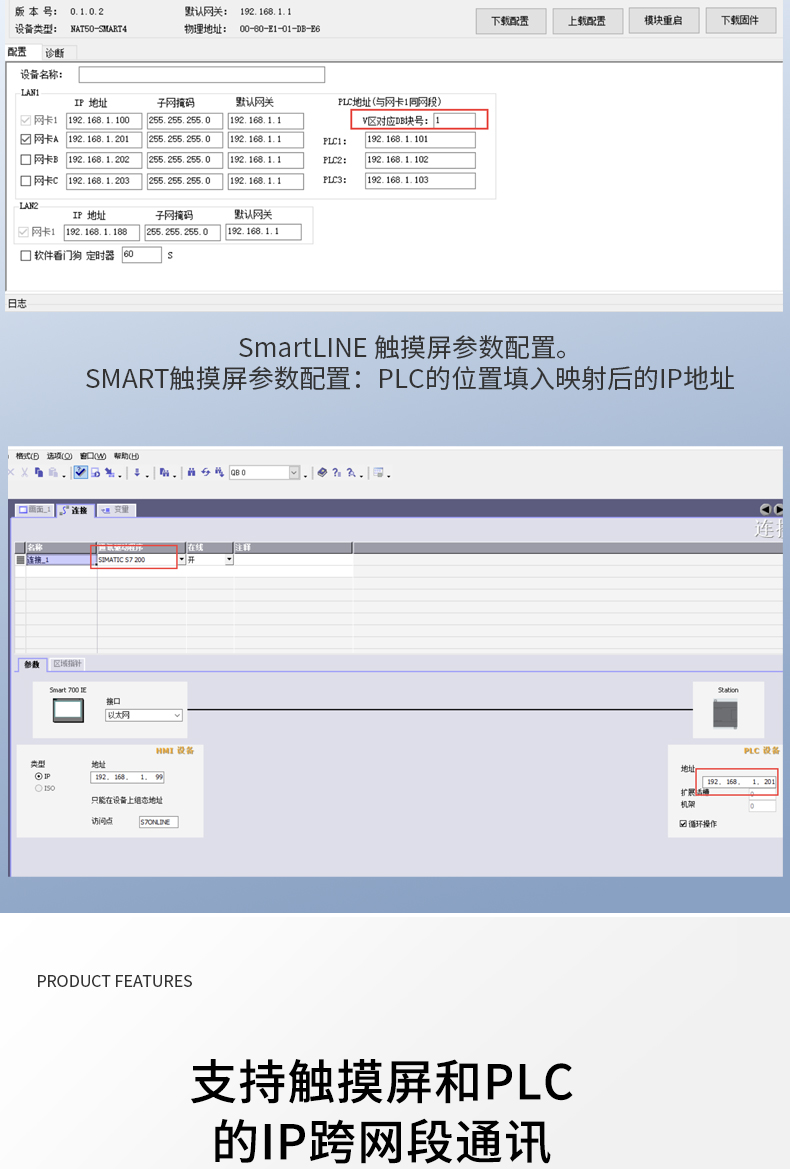Select the IP type radio button
Screen dimensions: 790x1169
(39, 777)
